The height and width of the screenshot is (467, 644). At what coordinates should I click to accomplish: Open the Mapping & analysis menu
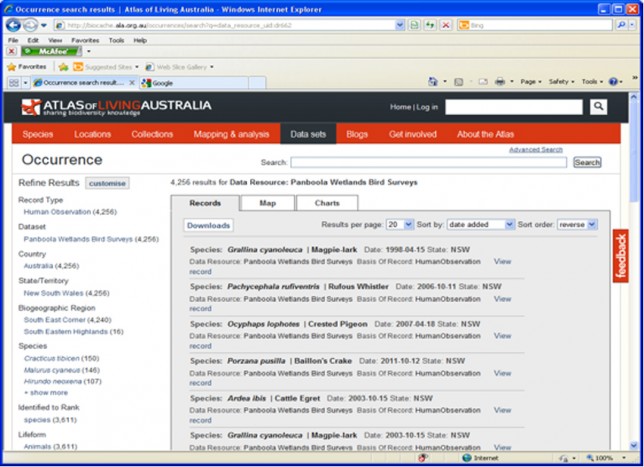[x=231, y=134]
